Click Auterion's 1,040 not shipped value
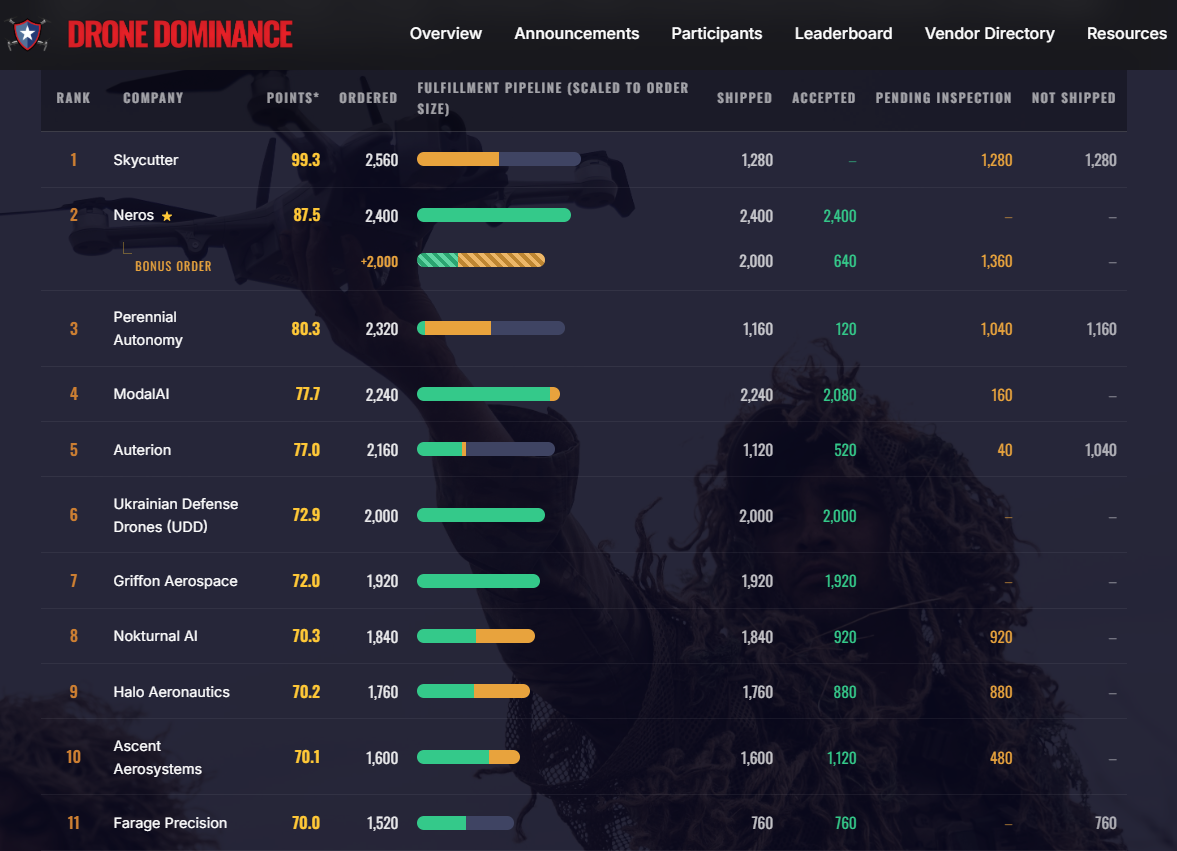This screenshot has height=851, width=1177. click(1100, 450)
